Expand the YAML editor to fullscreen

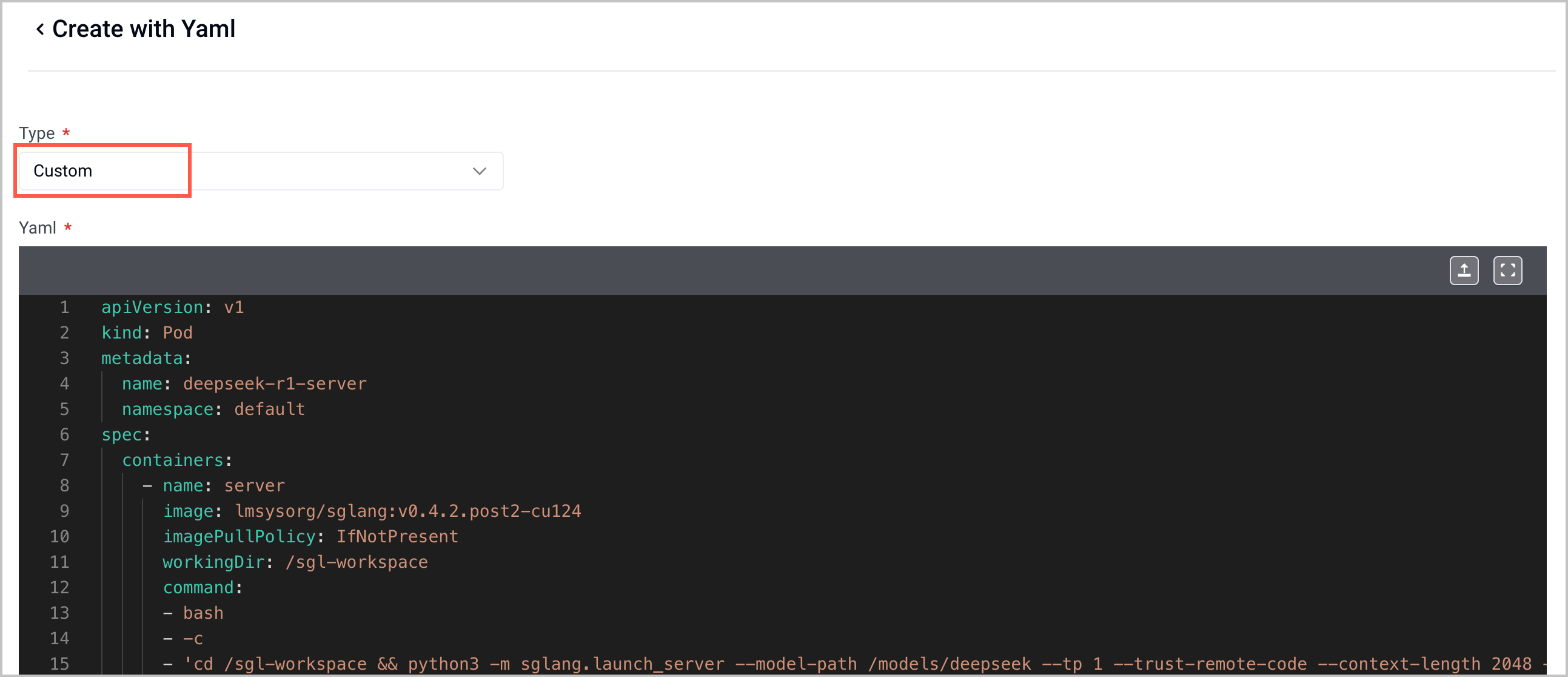(x=1510, y=270)
